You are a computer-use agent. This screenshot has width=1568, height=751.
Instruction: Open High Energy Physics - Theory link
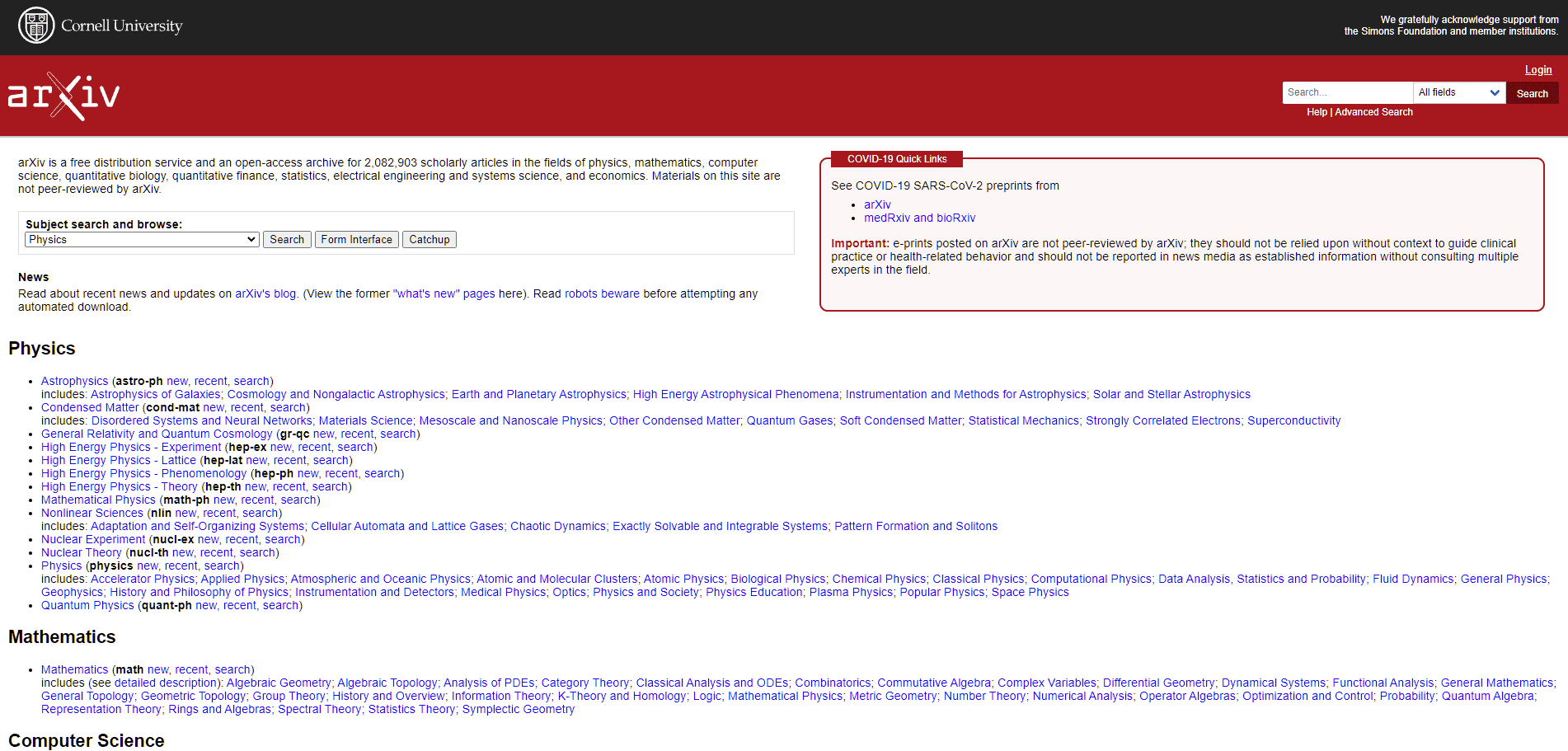coord(120,486)
